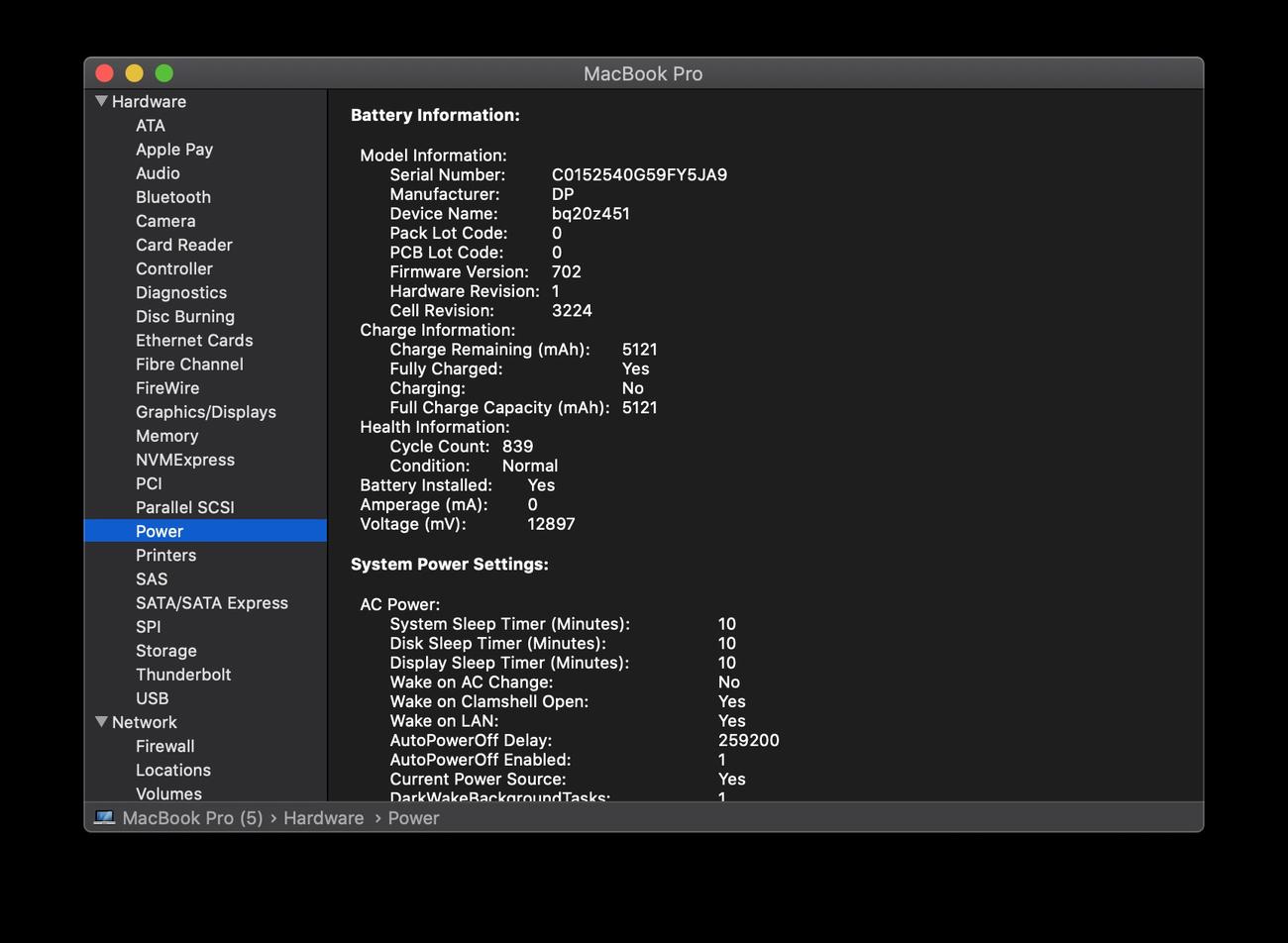Select SAS in the sidebar
This screenshot has height=943, width=1288.
[152, 578]
